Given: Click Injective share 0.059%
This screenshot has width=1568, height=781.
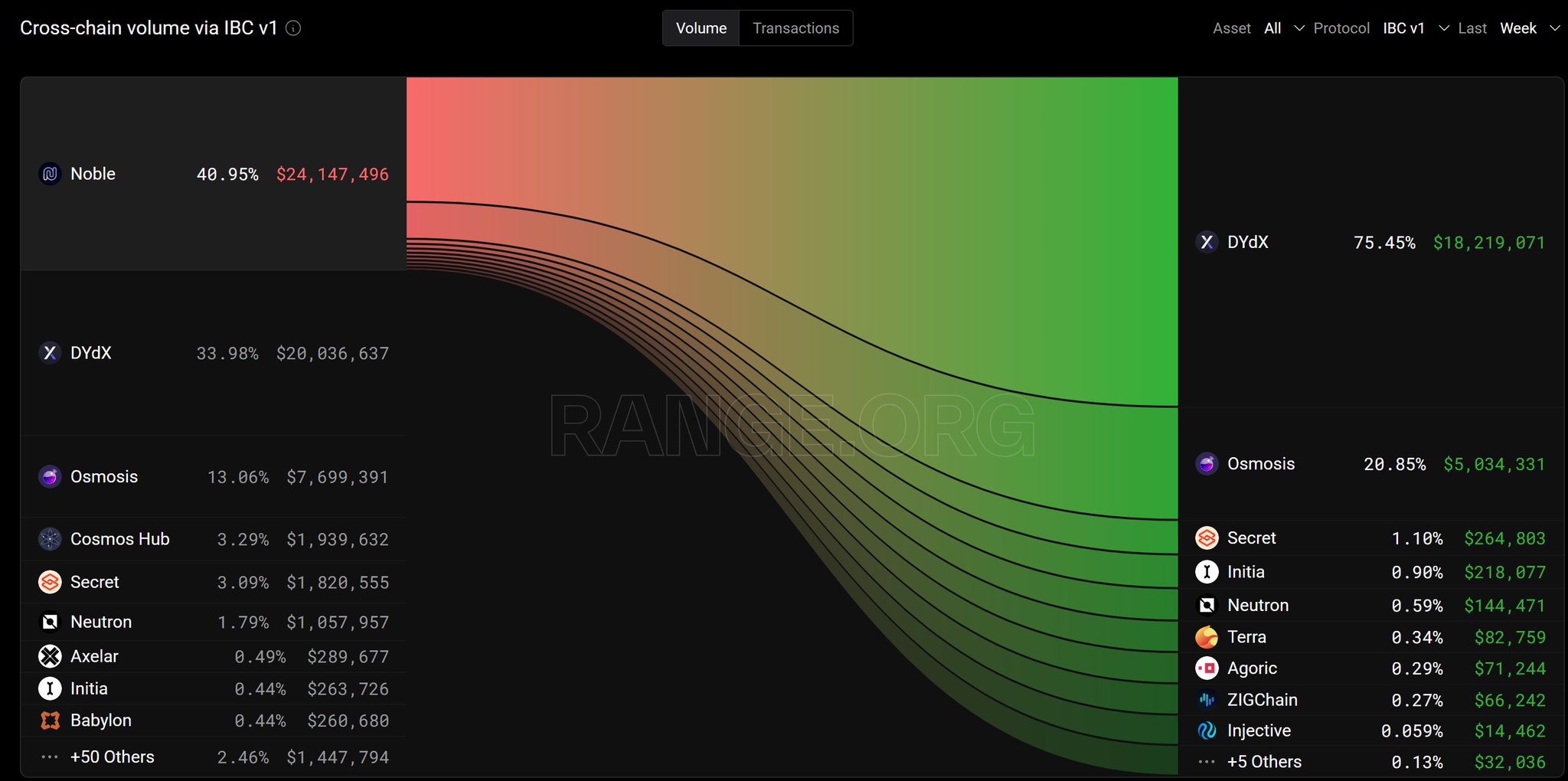Looking at the screenshot, I should [x=1412, y=731].
